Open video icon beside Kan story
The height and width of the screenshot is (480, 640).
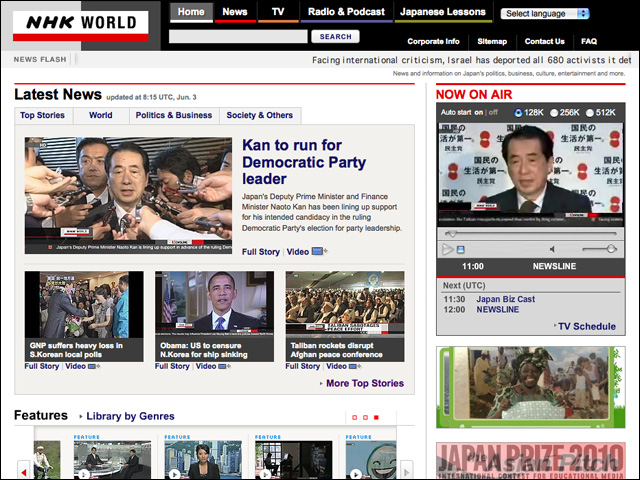point(319,251)
